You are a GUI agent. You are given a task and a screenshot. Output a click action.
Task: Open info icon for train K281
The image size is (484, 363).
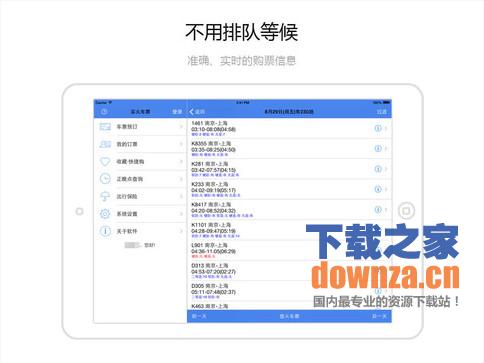pos(378,169)
